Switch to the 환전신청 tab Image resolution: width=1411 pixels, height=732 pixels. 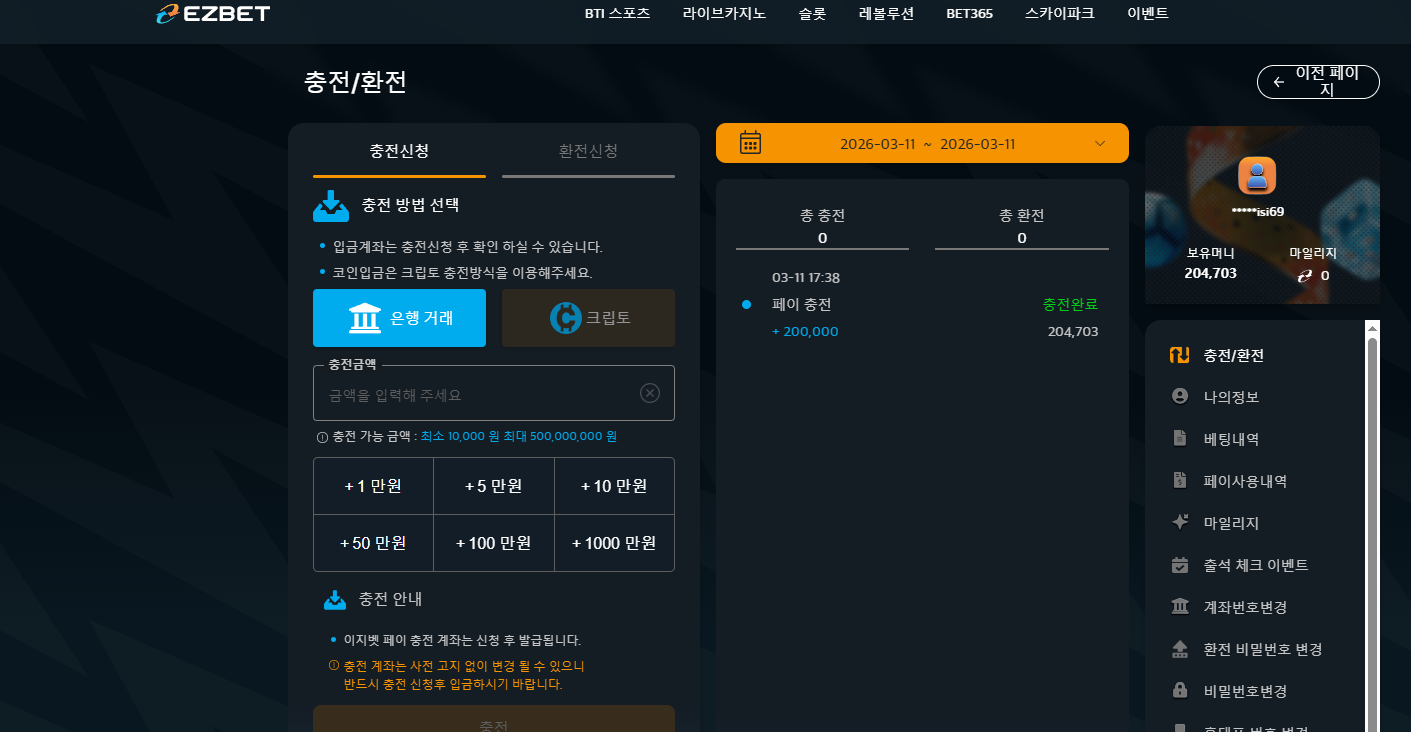pyautogui.click(x=588, y=151)
